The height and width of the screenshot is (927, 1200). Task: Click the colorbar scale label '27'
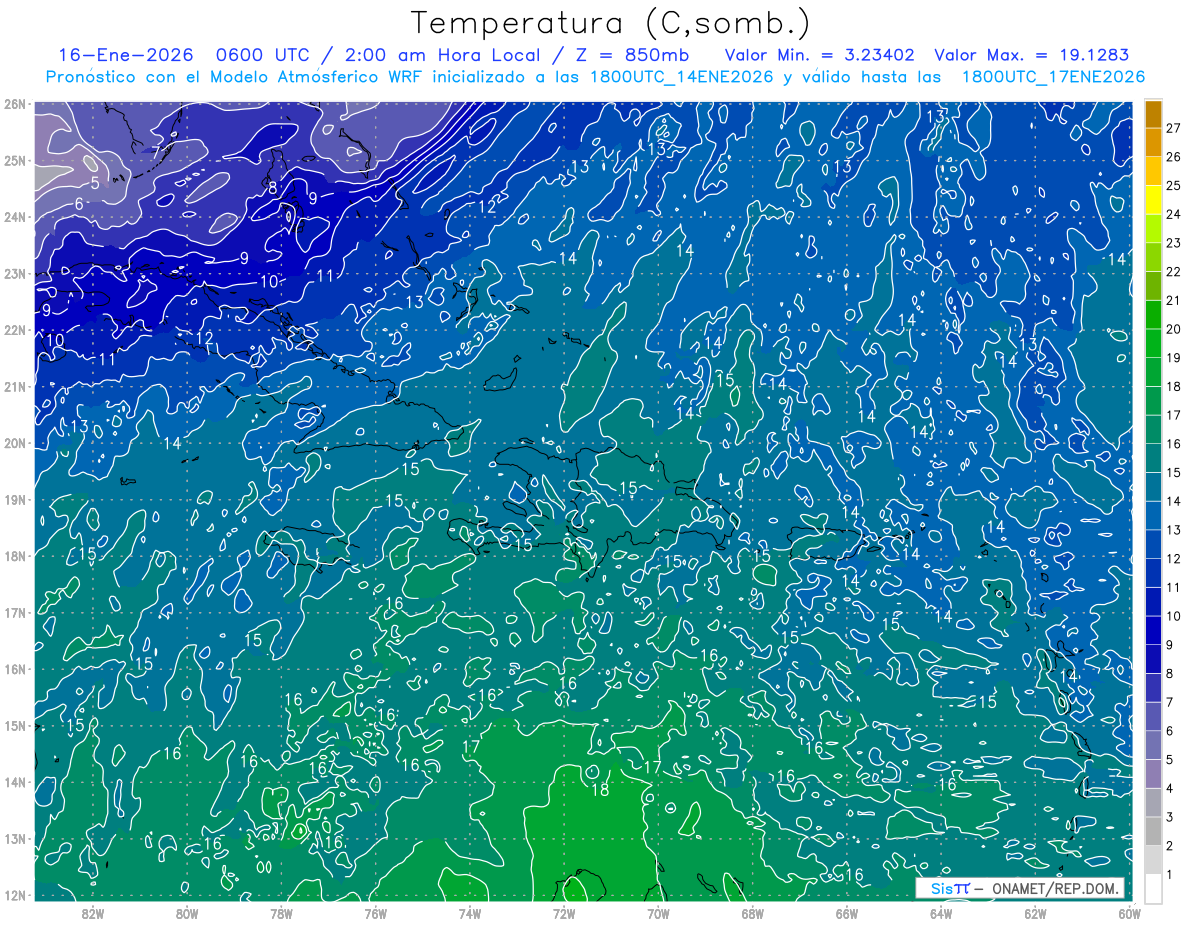click(x=1174, y=128)
